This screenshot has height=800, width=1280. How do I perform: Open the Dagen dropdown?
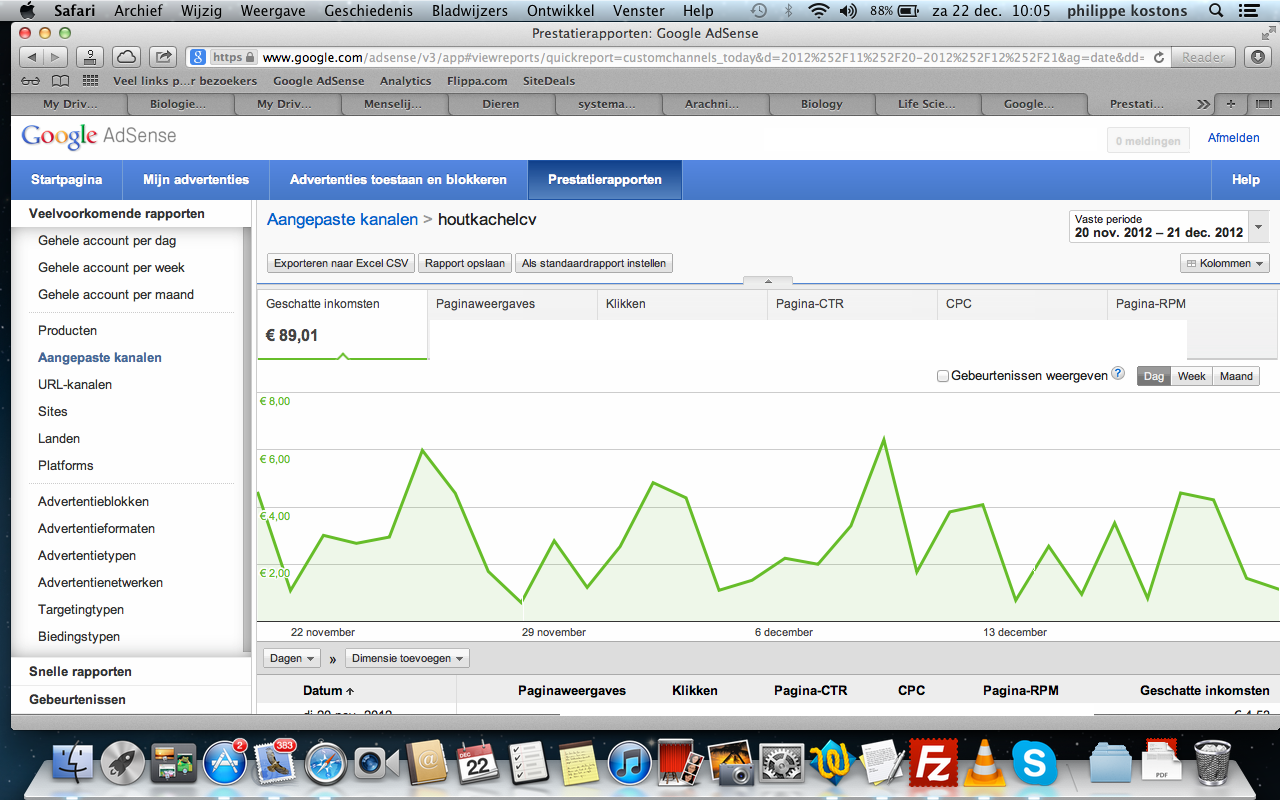coord(292,658)
